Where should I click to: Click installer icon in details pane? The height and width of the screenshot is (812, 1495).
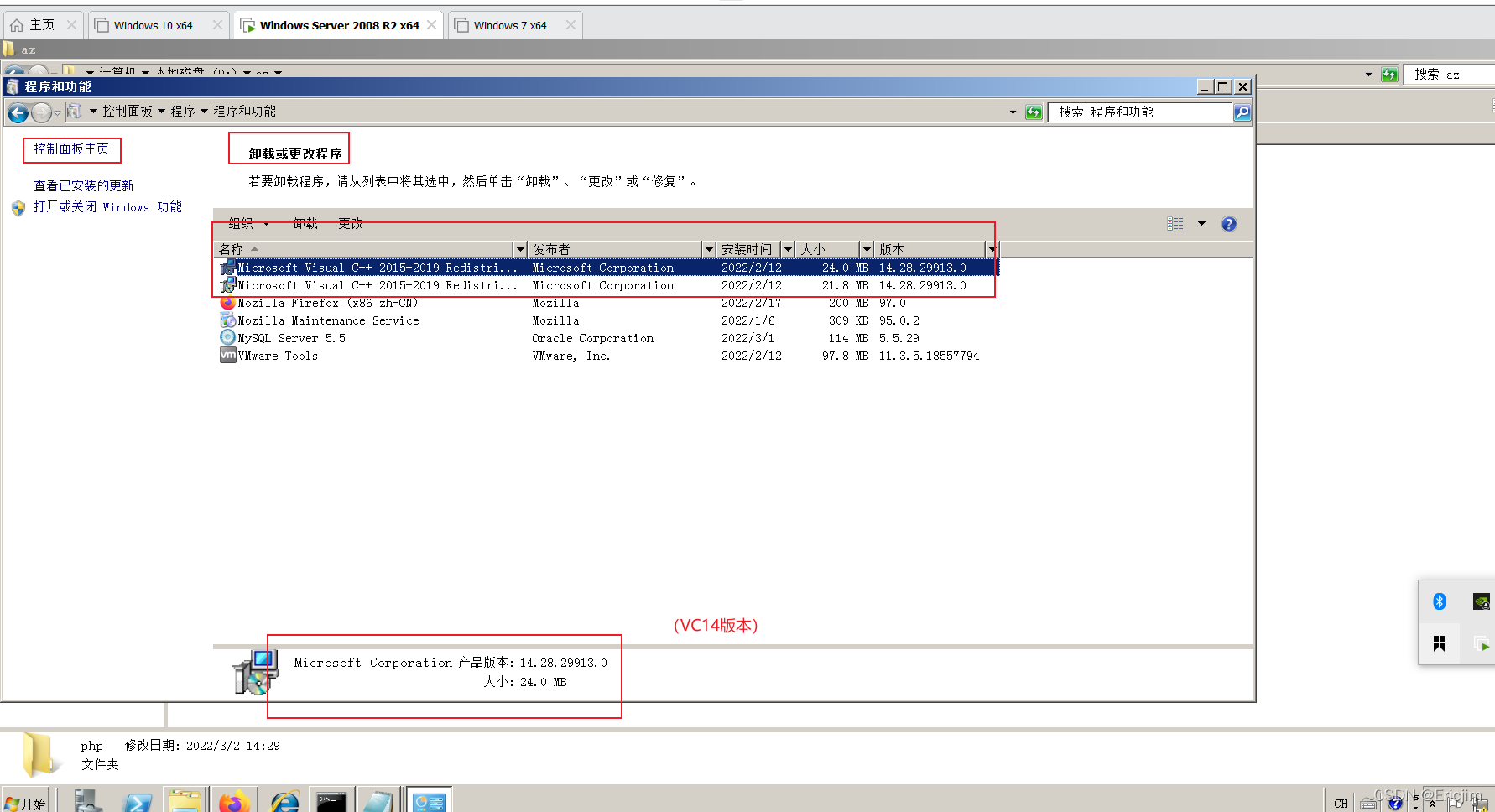tap(255, 673)
